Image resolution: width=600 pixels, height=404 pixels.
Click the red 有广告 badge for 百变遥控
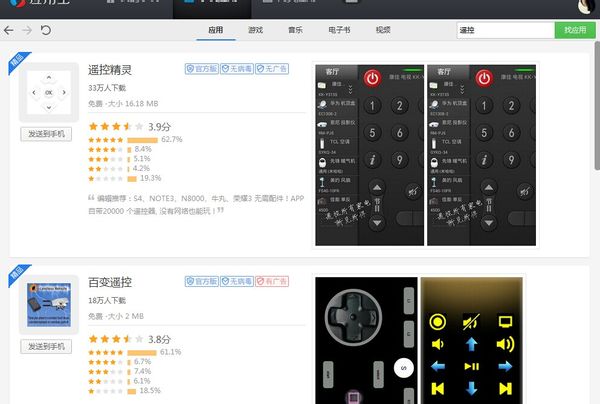point(272,281)
